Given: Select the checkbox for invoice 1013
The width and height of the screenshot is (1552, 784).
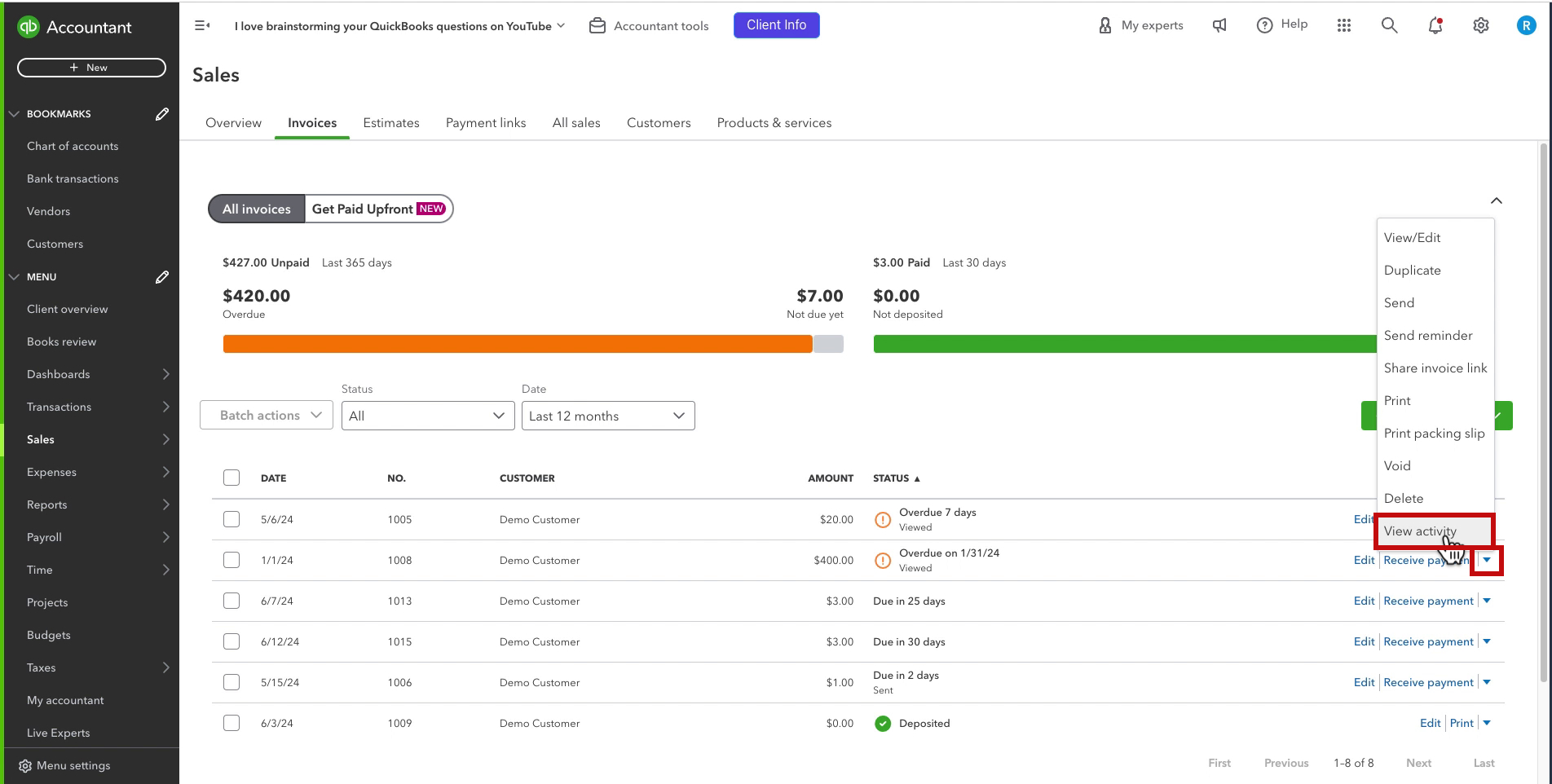Looking at the screenshot, I should [x=231, y=601].
